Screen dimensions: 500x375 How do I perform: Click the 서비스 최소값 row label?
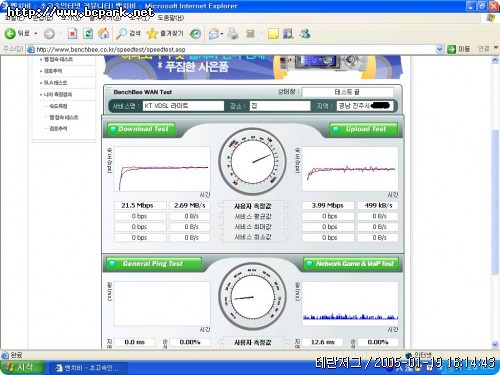click(253, 237)
